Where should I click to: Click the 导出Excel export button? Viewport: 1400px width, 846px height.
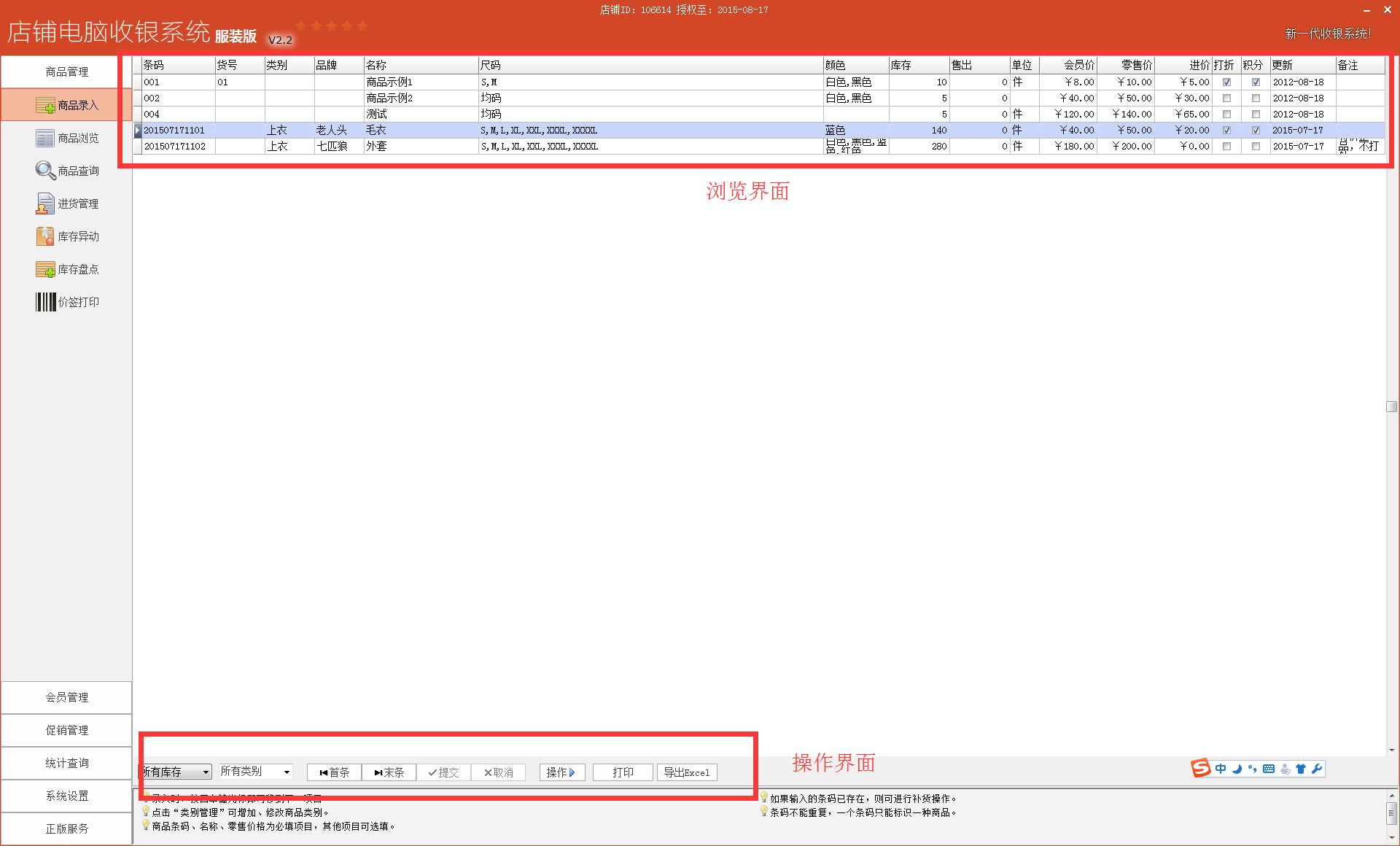point(687,772)
